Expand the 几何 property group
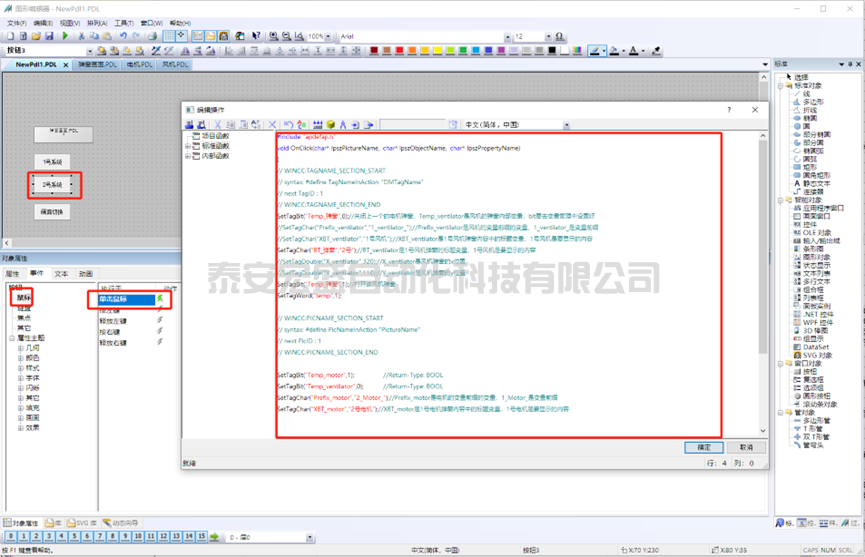This screenshot has width=865, height=557. click(x=21, y=347)
